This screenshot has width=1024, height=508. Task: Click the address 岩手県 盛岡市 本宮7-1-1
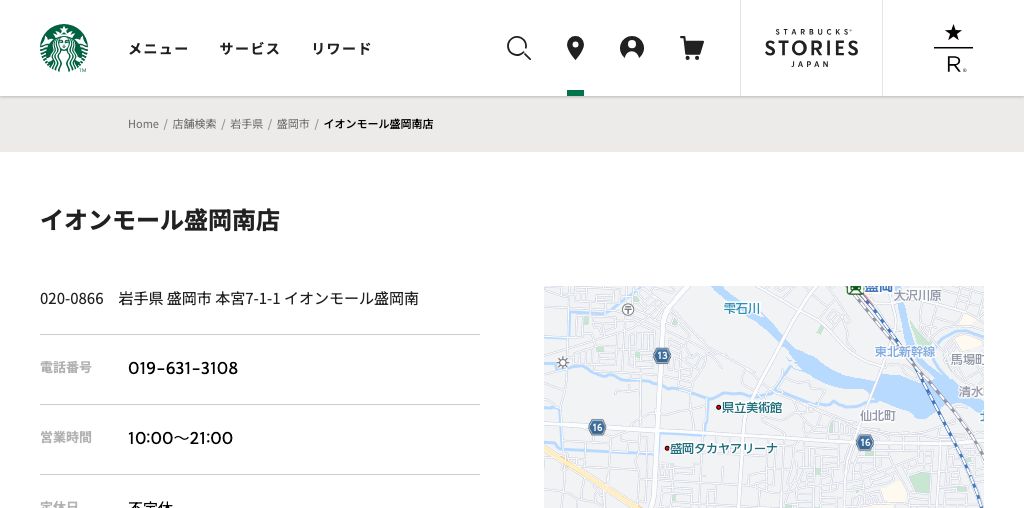tap(199, 299)
